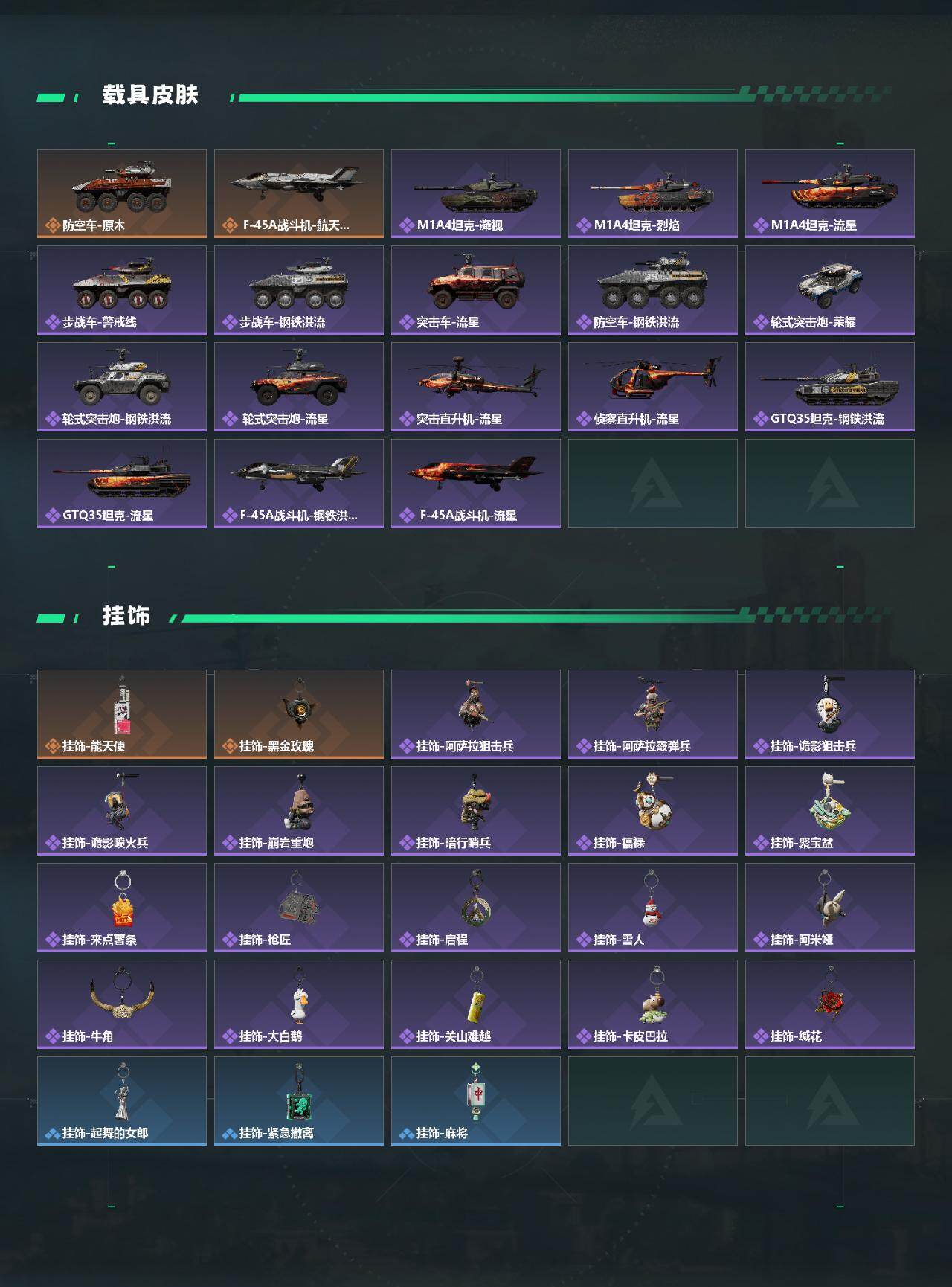
Task: Click the 载具皮肤 section header
Action: click(150, 95)
